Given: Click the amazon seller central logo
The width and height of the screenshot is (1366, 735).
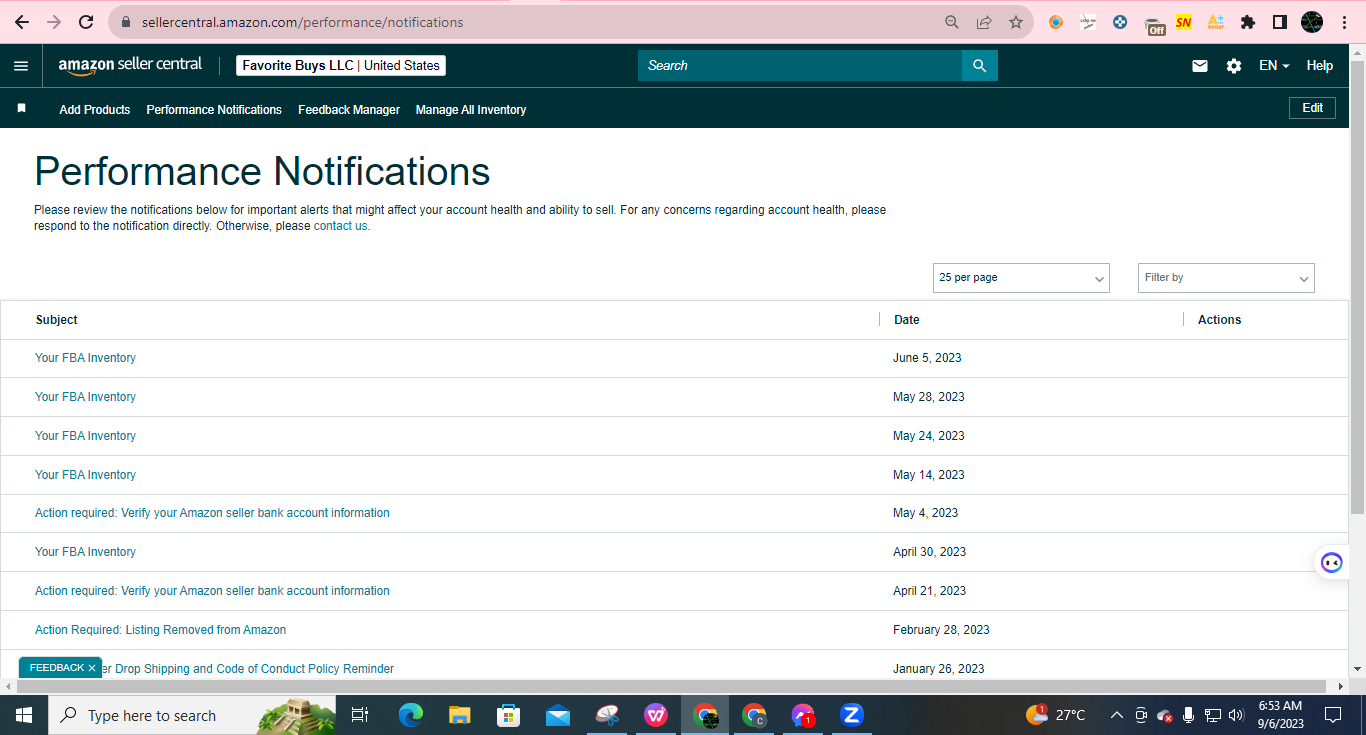Looking at the screenshot, I should click(130, 65).
